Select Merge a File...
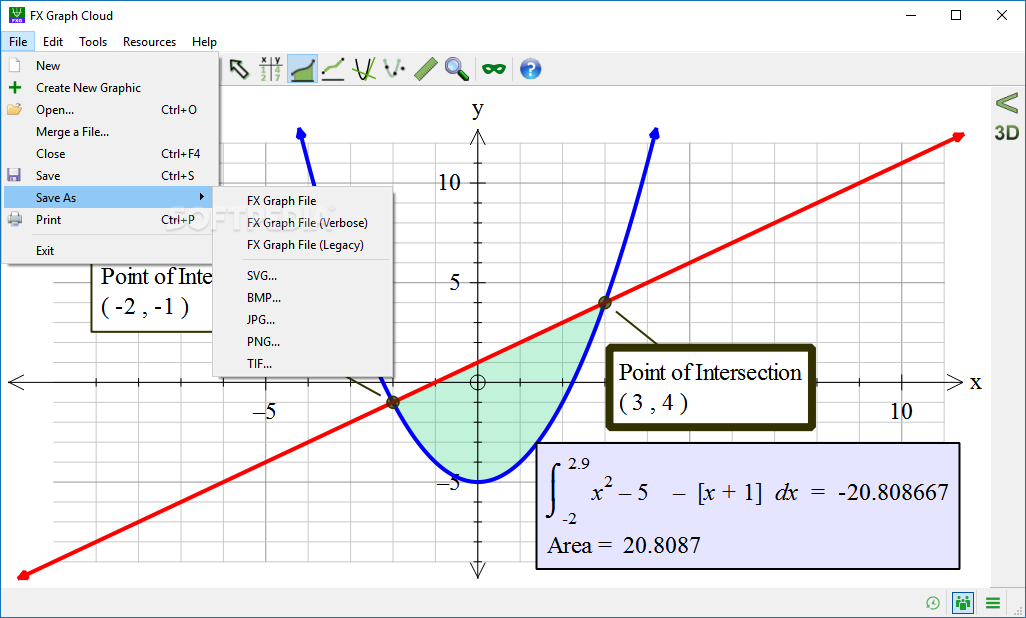1026x618 pixels. coord(110,132)
